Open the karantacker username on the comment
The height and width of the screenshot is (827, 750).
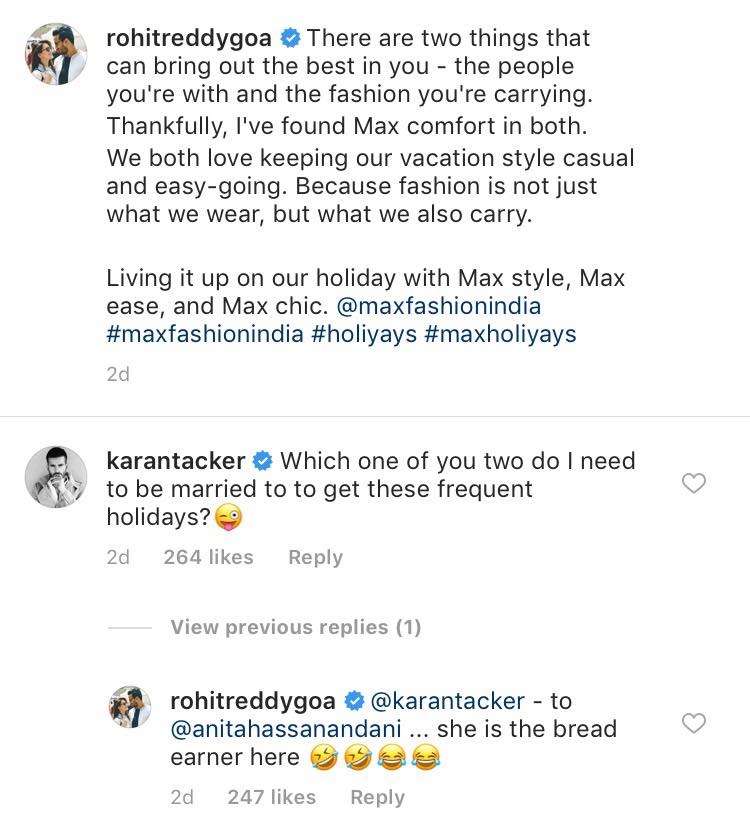pos(175,461)
